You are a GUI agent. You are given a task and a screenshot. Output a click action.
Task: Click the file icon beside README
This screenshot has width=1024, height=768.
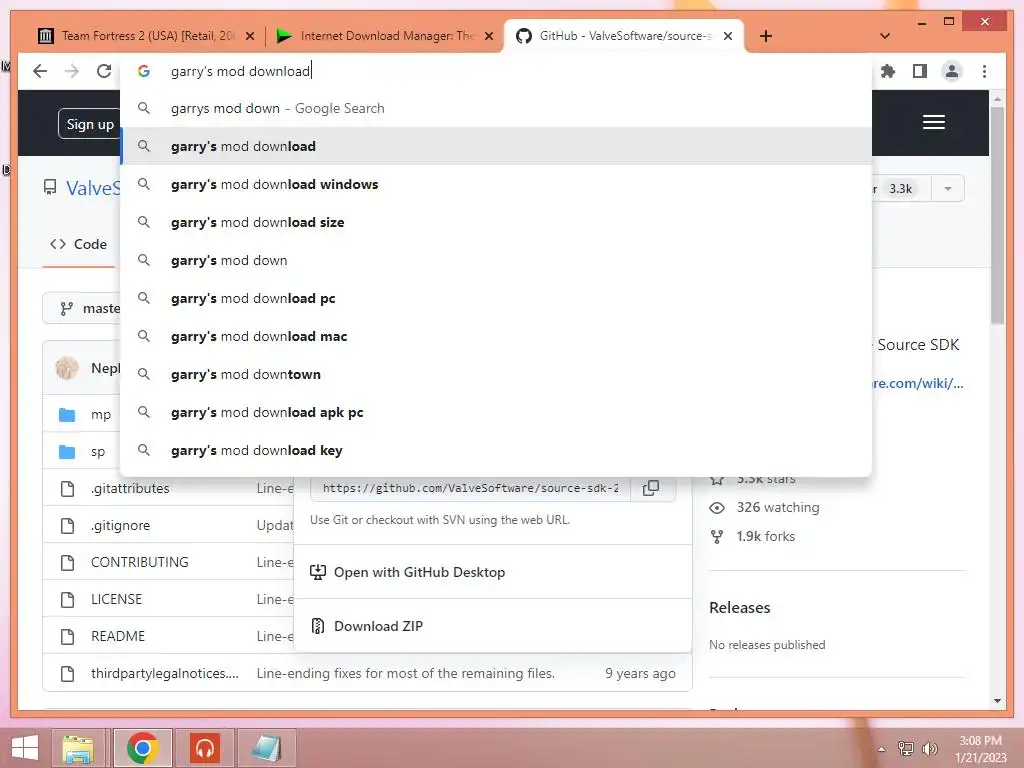67,636
